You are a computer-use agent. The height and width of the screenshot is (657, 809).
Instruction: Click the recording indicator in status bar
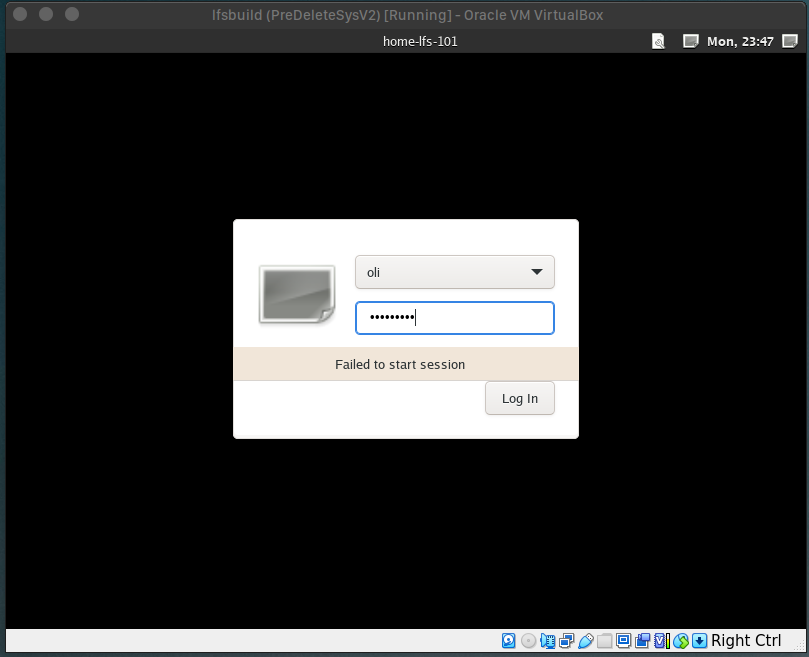[643, 641]
